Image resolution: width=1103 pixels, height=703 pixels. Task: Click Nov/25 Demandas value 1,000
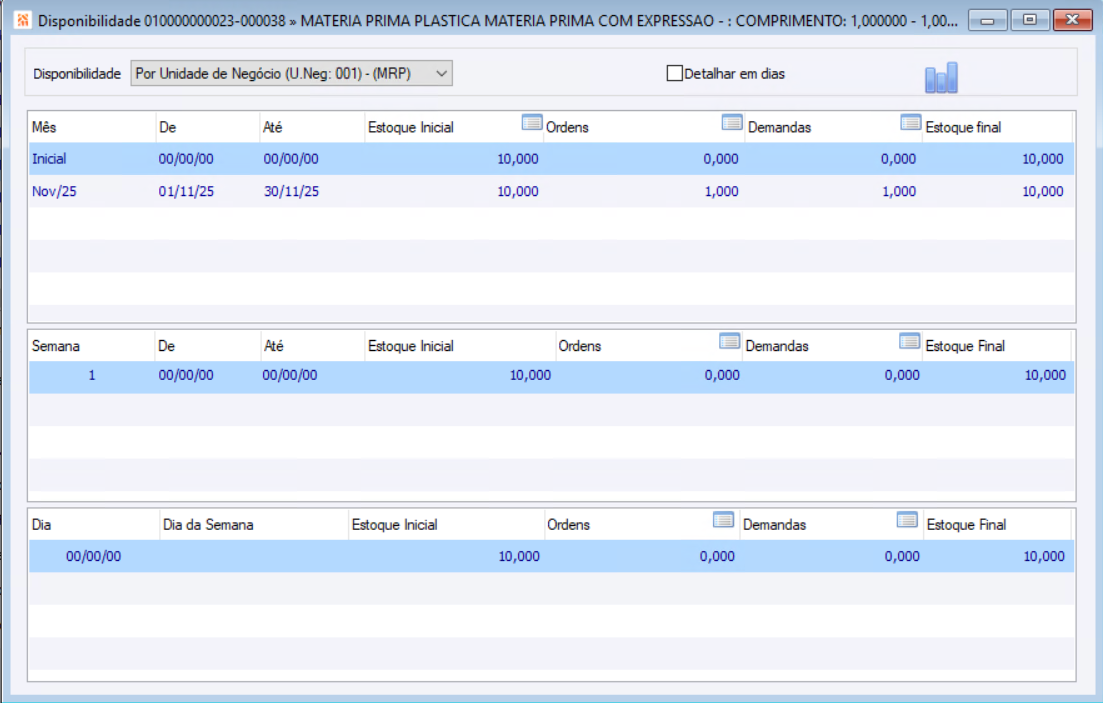899,191
